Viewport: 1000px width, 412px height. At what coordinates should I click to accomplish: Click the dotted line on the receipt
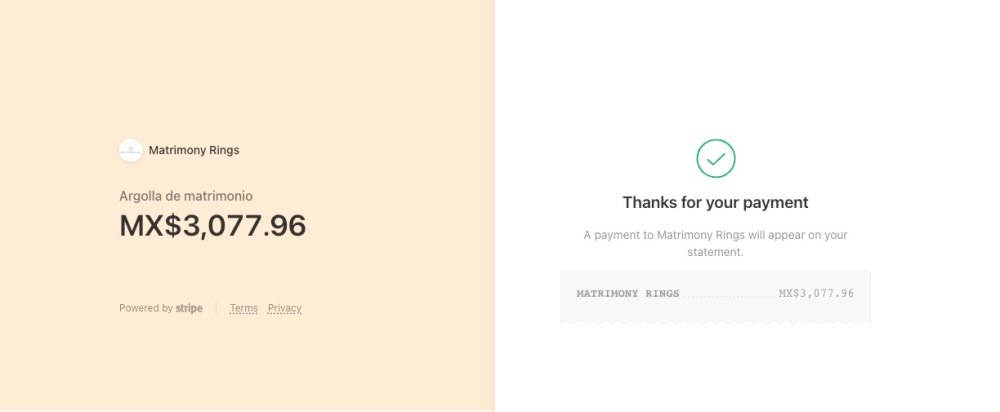pyautogui.click(x=729, y=297)
